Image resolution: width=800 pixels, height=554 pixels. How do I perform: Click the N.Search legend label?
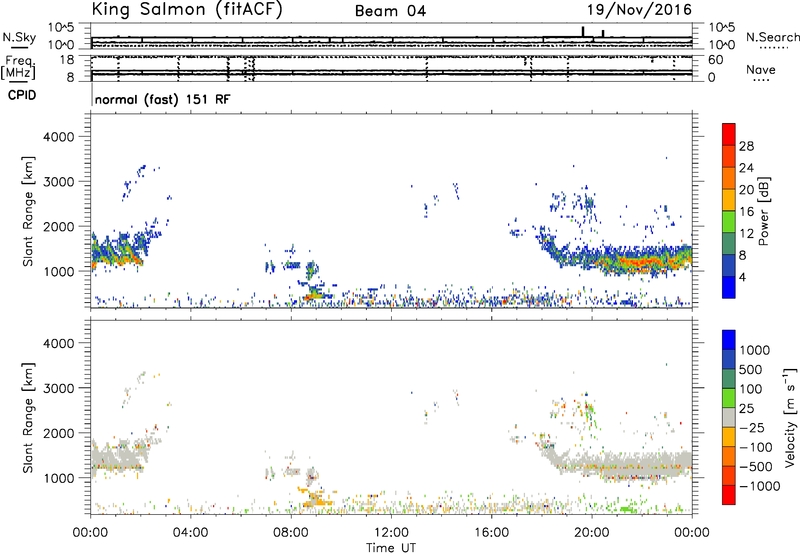point(772,37)
